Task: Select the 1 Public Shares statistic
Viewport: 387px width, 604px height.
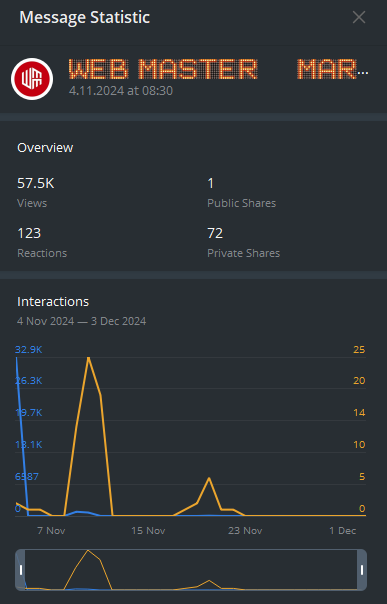Action: point(241,192)
